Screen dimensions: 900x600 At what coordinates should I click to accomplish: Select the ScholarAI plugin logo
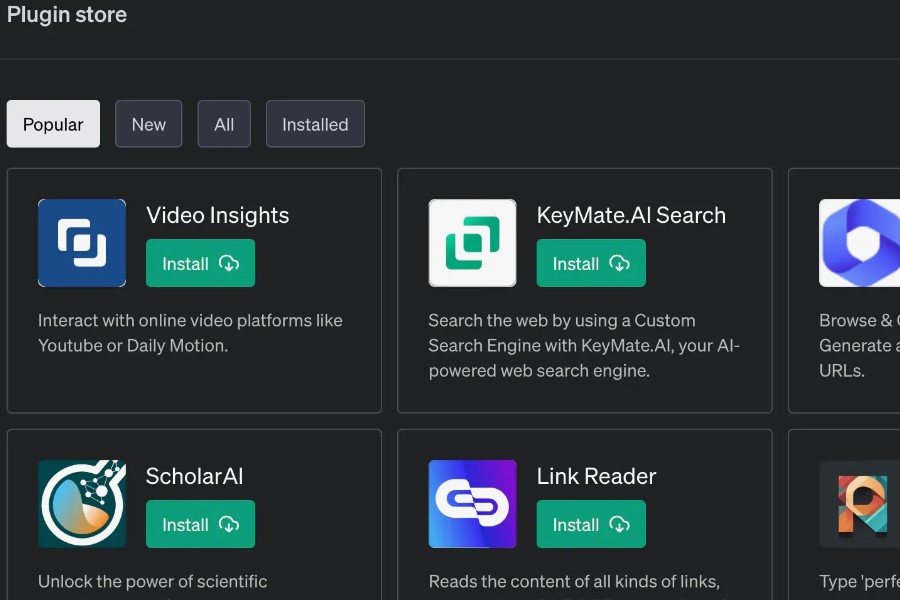point(82,504)
